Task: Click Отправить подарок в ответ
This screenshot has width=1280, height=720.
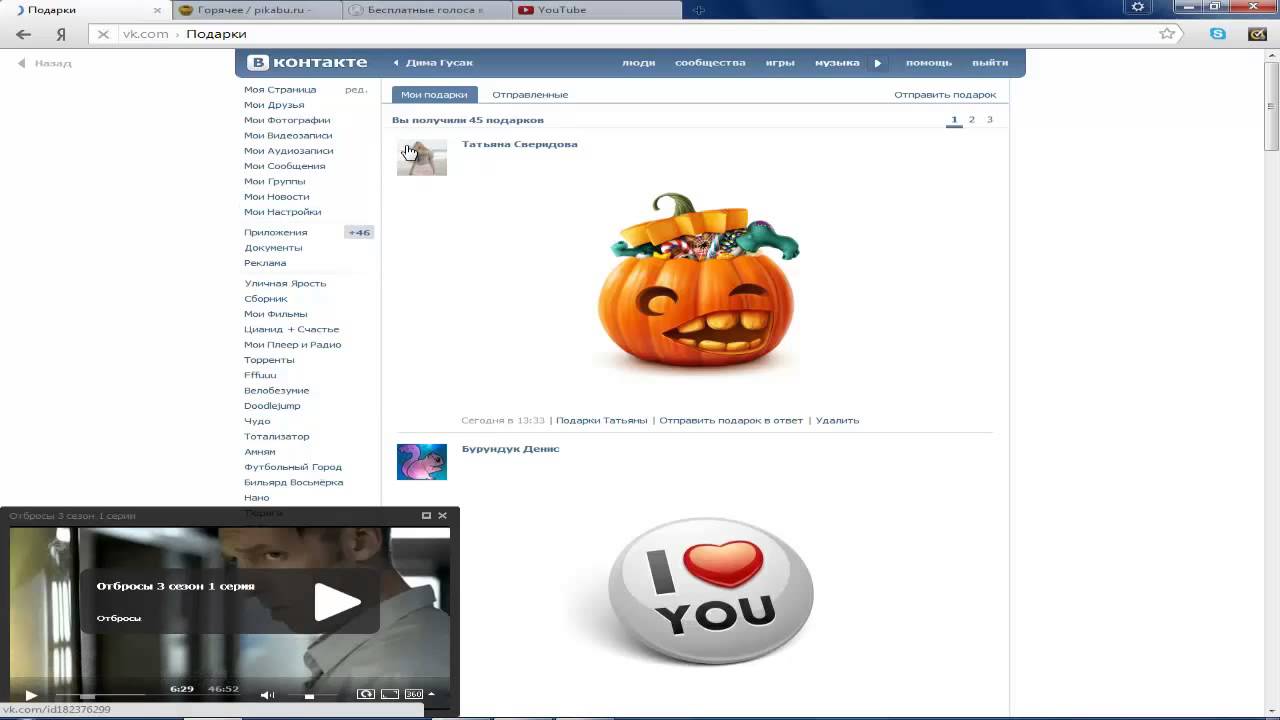Action: click(x=731, y=421)
